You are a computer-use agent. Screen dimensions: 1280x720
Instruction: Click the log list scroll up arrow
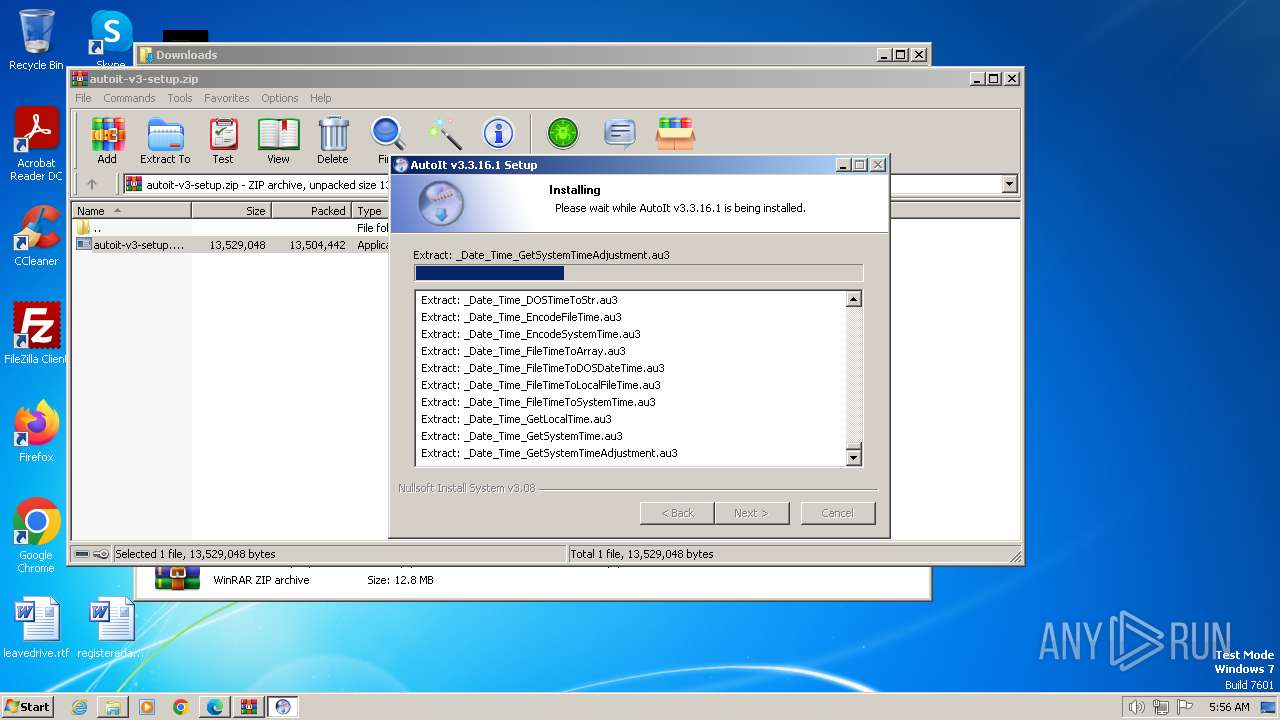point(853,299)
